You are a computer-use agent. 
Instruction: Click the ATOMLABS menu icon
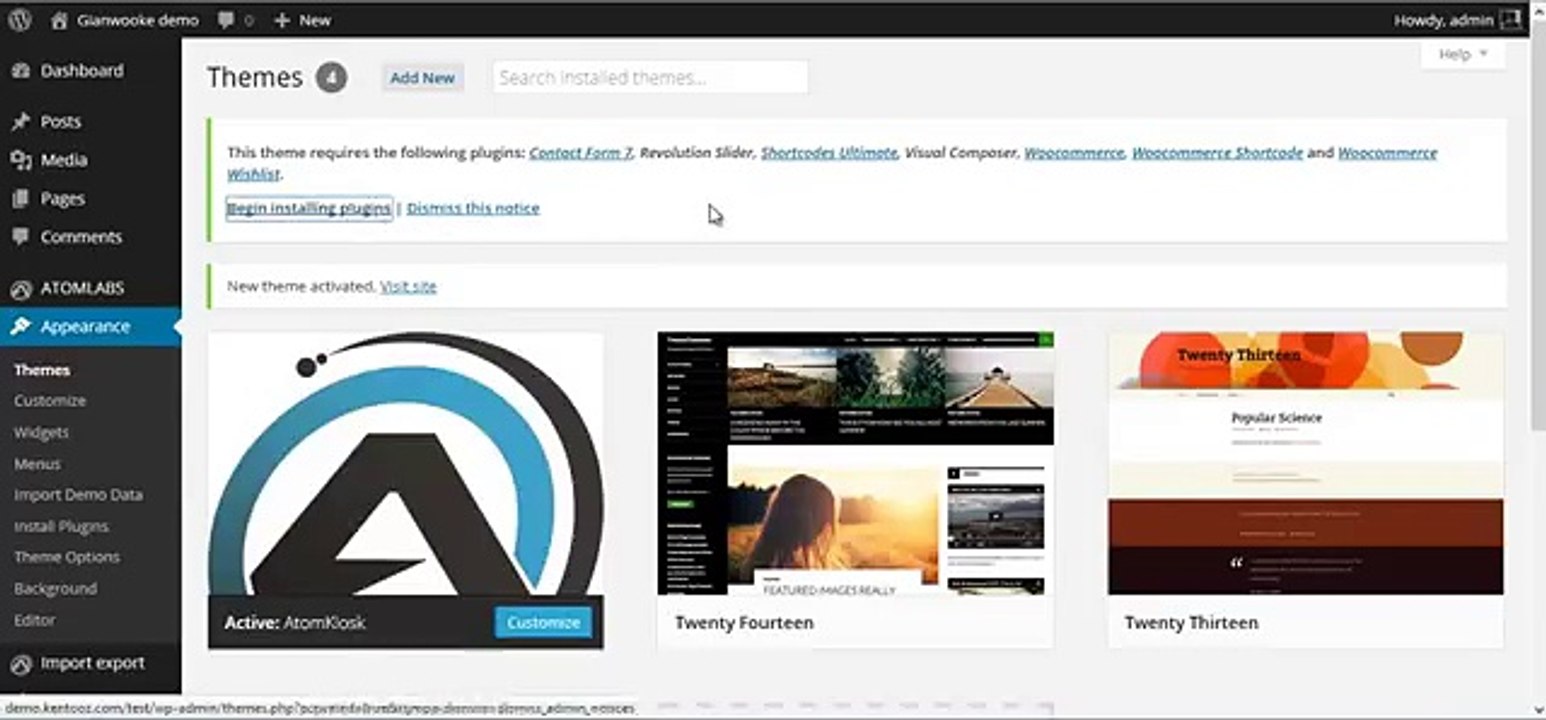tap(20, 289)
